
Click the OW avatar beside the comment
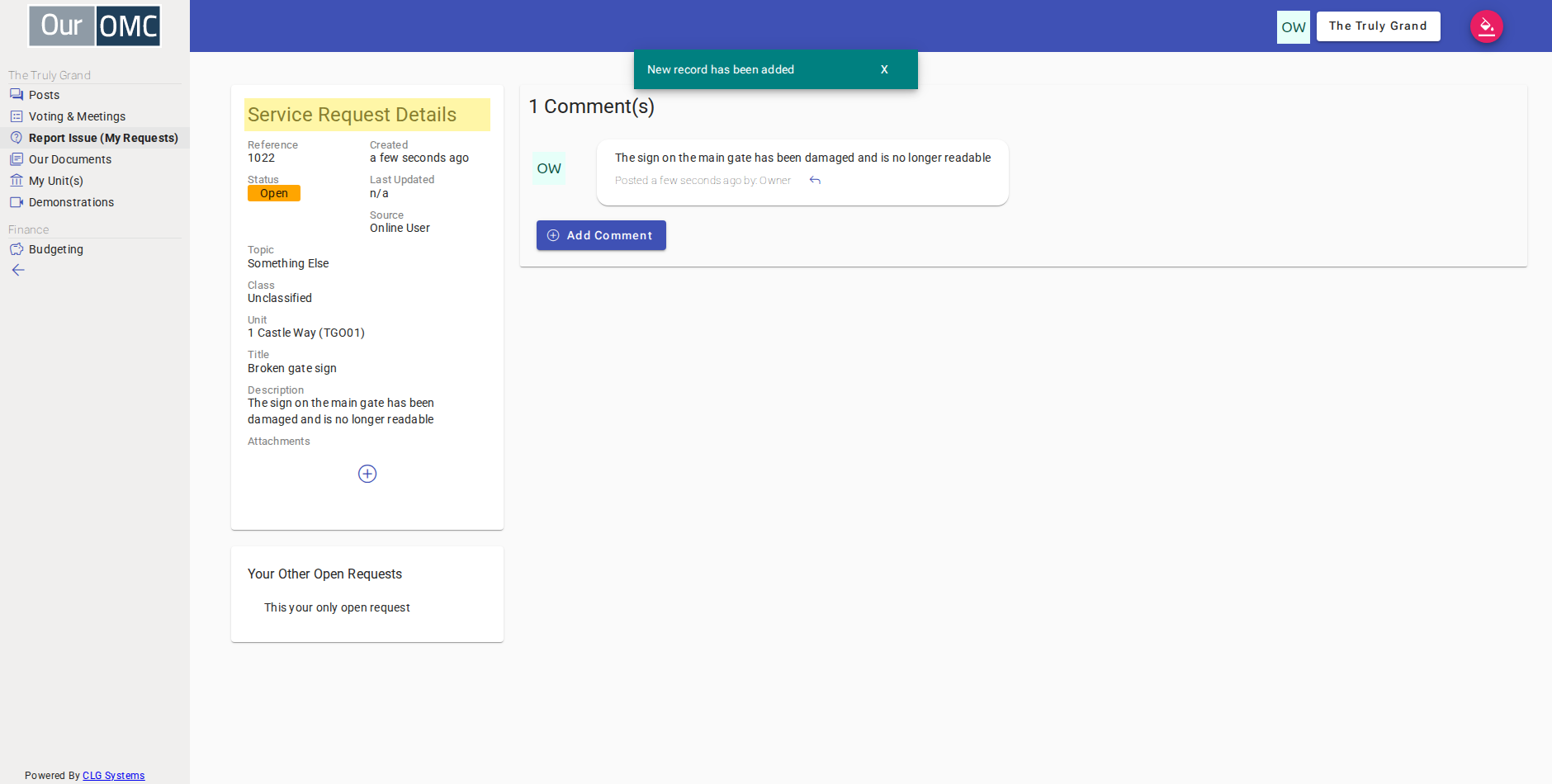coord(549,168)
